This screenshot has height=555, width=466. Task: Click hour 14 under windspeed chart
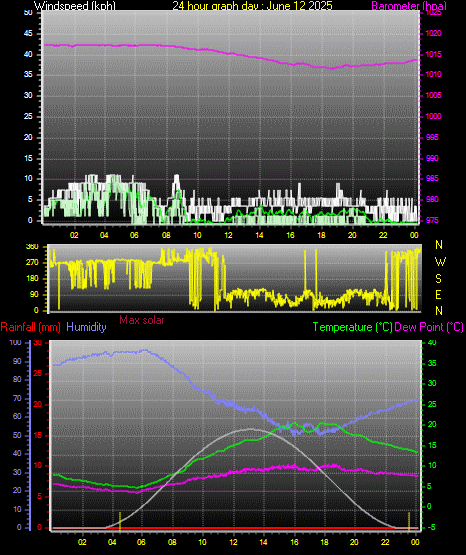pyautogui.click(x=259, y=235)
